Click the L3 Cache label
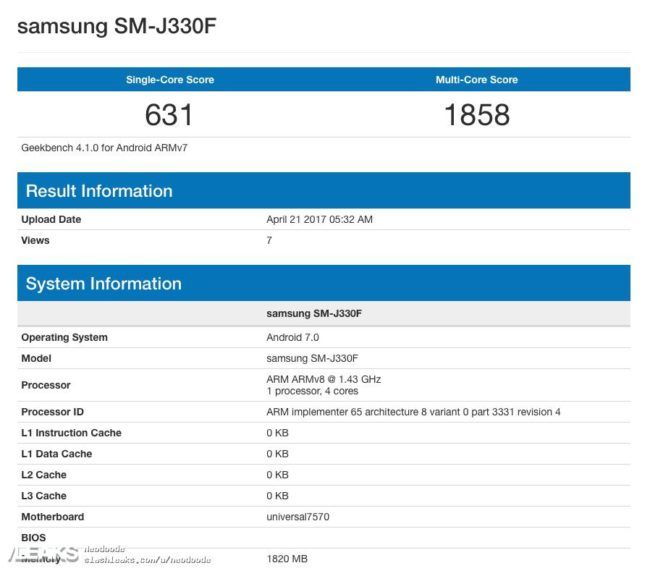Viewport: 650px width, 576px height. point(44,496)
